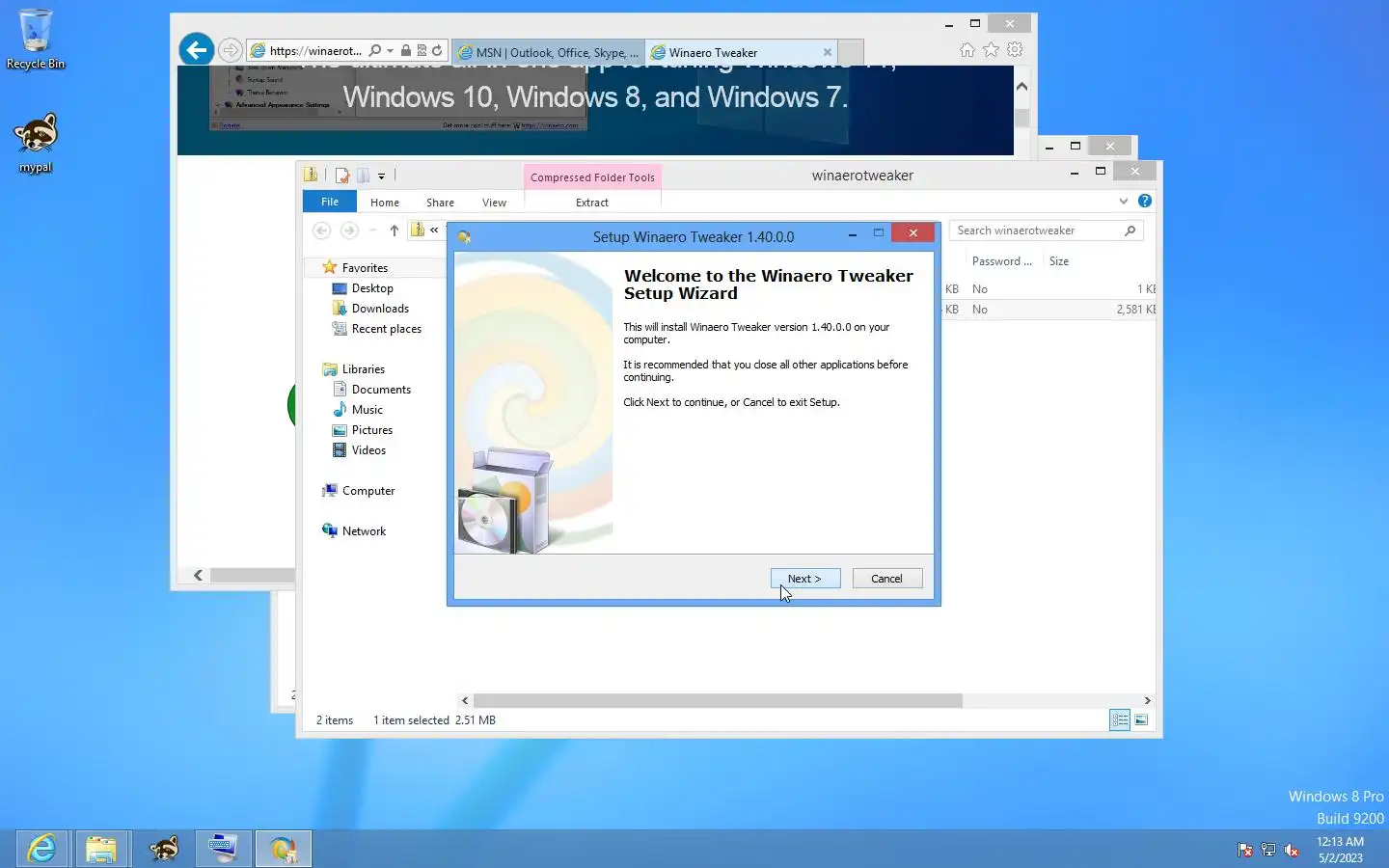Click the Explorer forward navigation arrow
Image resolution: width=1389 pixels, height=868 pixels.
point(349,231)
